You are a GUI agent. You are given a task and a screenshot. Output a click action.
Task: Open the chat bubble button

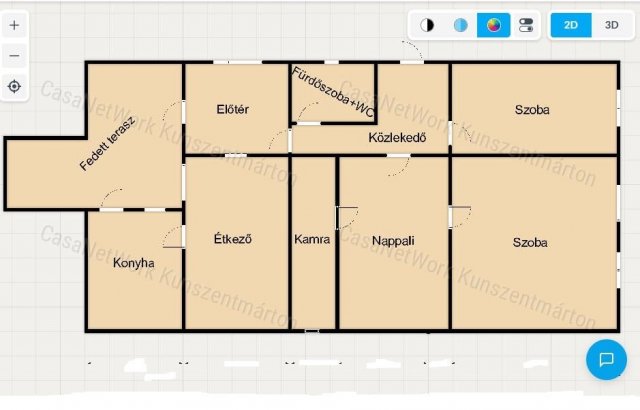[x=606, y=359]
